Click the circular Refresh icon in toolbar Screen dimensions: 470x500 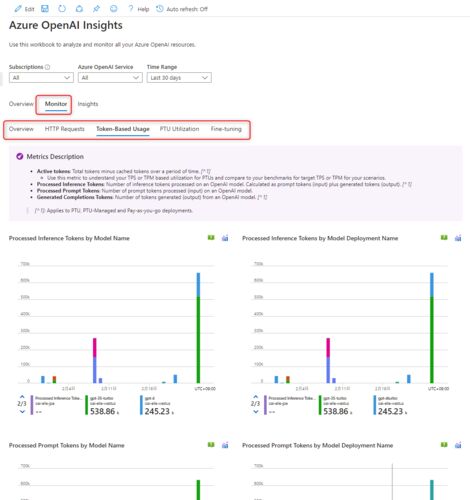(62, 9)
